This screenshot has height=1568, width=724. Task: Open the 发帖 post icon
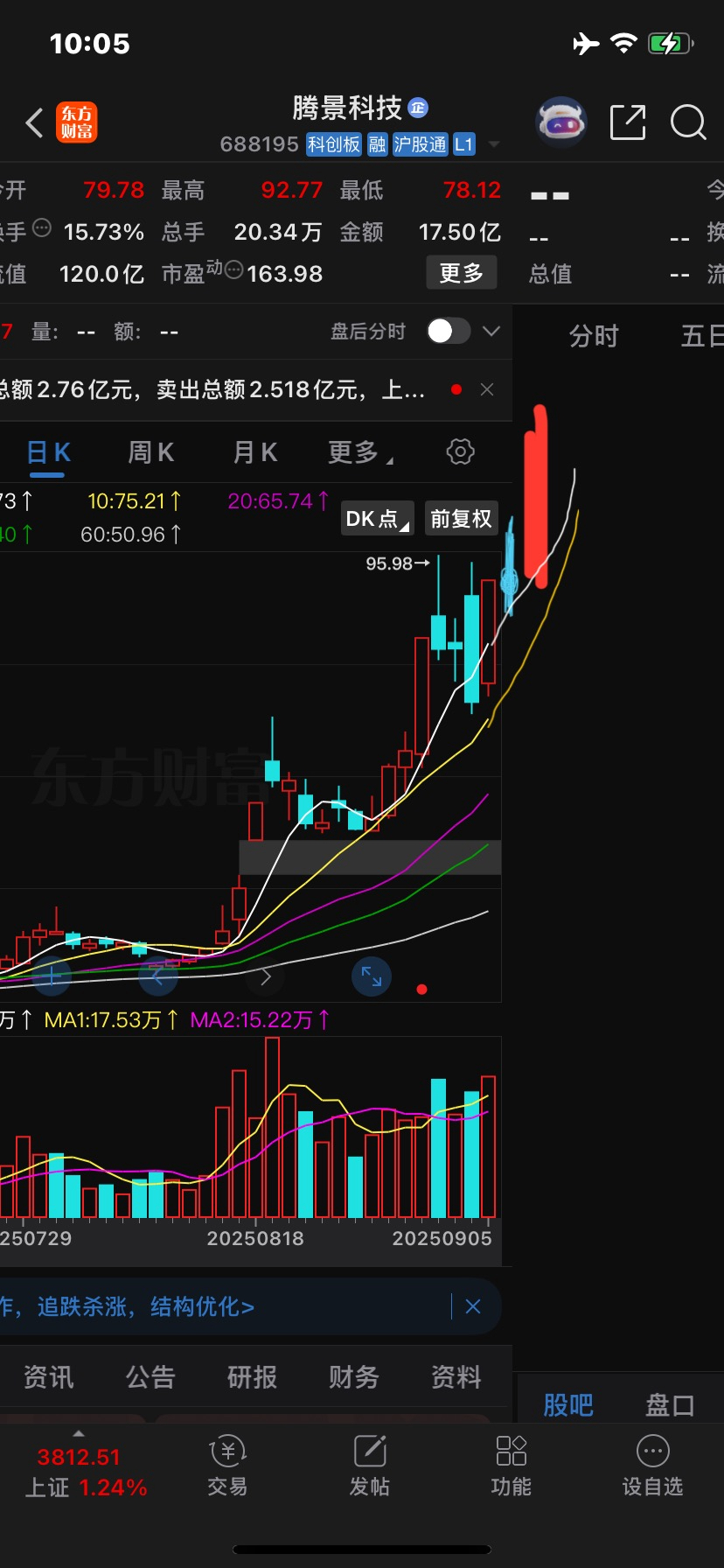pos(370,1466)
